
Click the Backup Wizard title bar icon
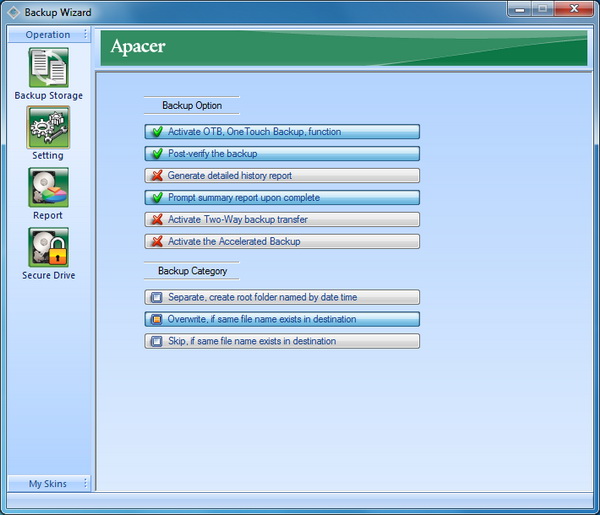(x=13, y=13)
